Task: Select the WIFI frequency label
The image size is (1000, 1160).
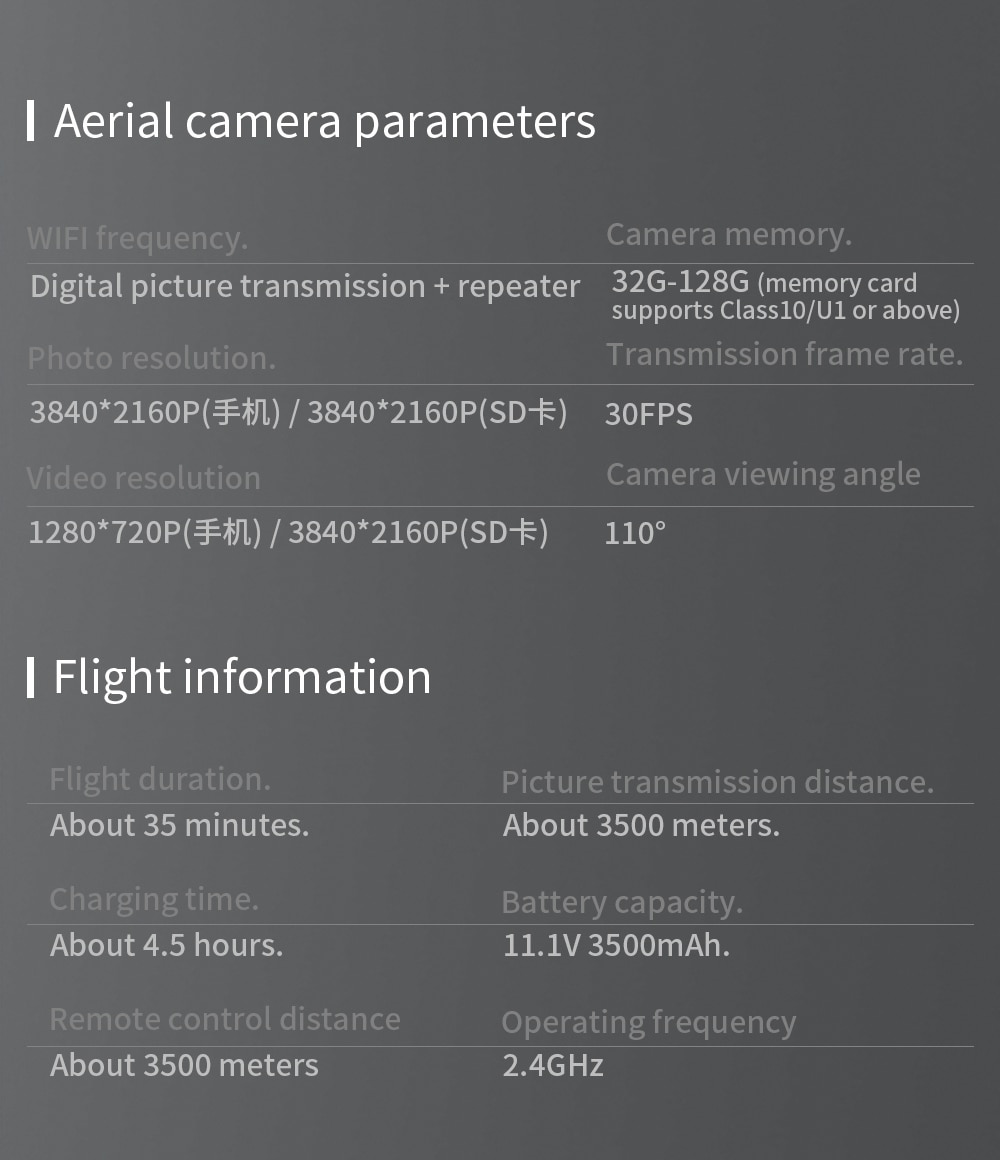Action: 138,238
